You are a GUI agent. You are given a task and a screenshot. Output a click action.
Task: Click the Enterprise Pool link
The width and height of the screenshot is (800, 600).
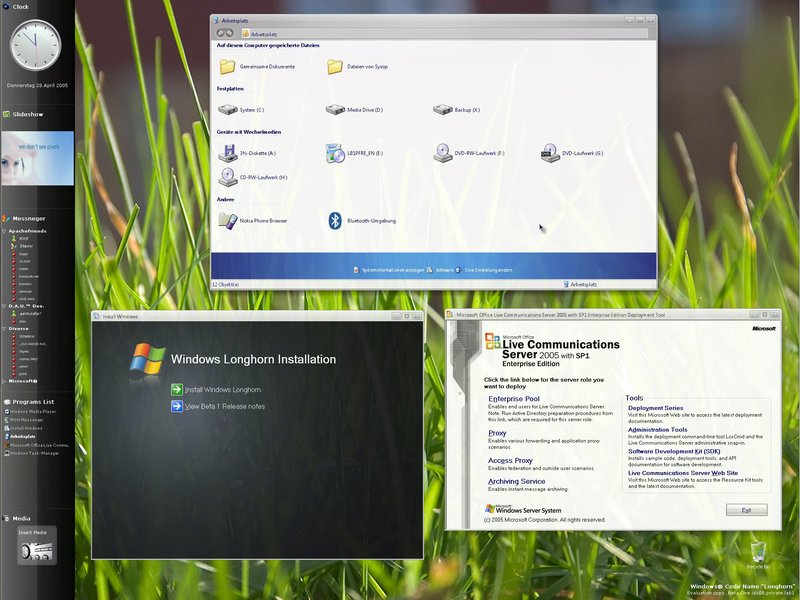[513, 398]
